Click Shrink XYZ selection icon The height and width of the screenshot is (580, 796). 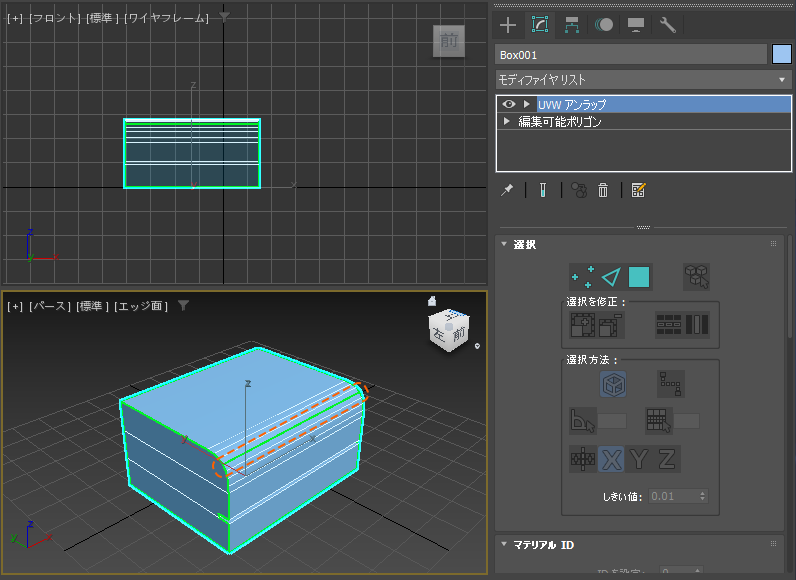(x=611, y=325)
